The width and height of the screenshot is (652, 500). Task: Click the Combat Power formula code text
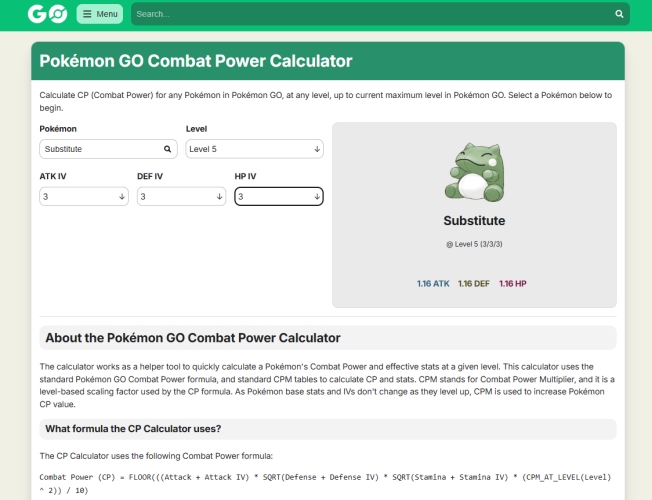(325, 484)
